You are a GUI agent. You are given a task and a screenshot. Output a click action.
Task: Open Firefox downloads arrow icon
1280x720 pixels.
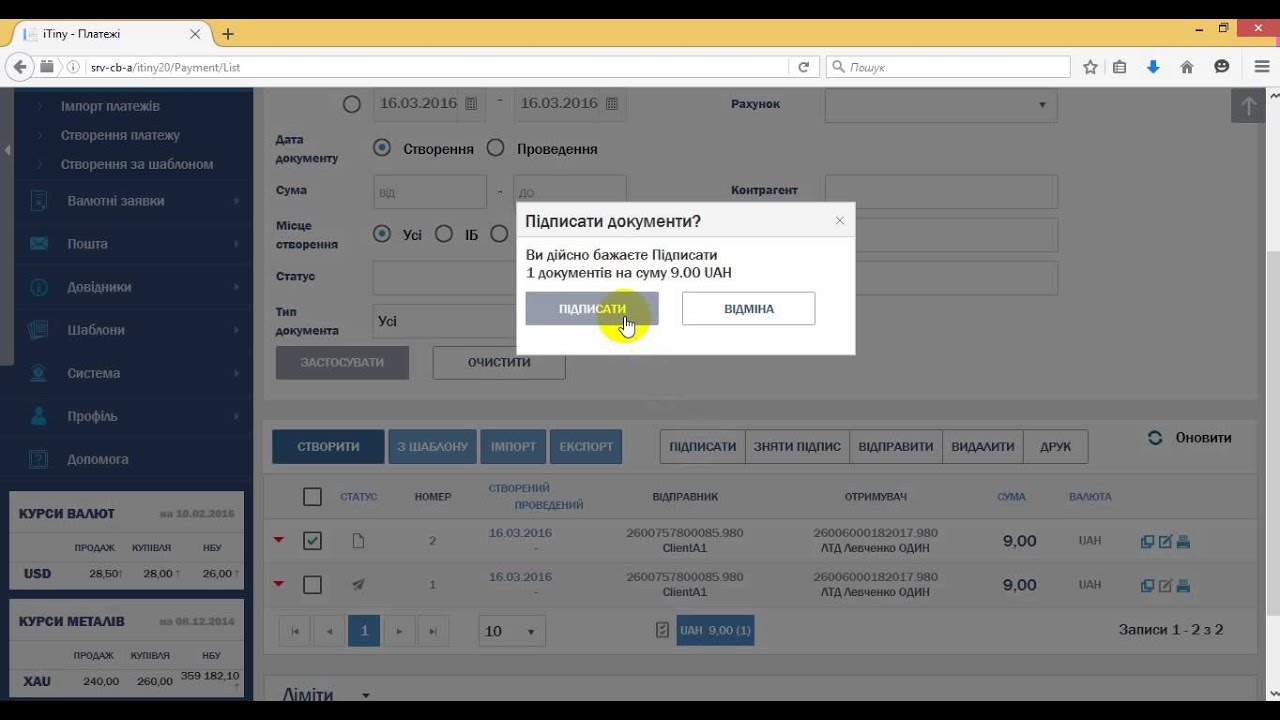click(x=1153, y=67)
